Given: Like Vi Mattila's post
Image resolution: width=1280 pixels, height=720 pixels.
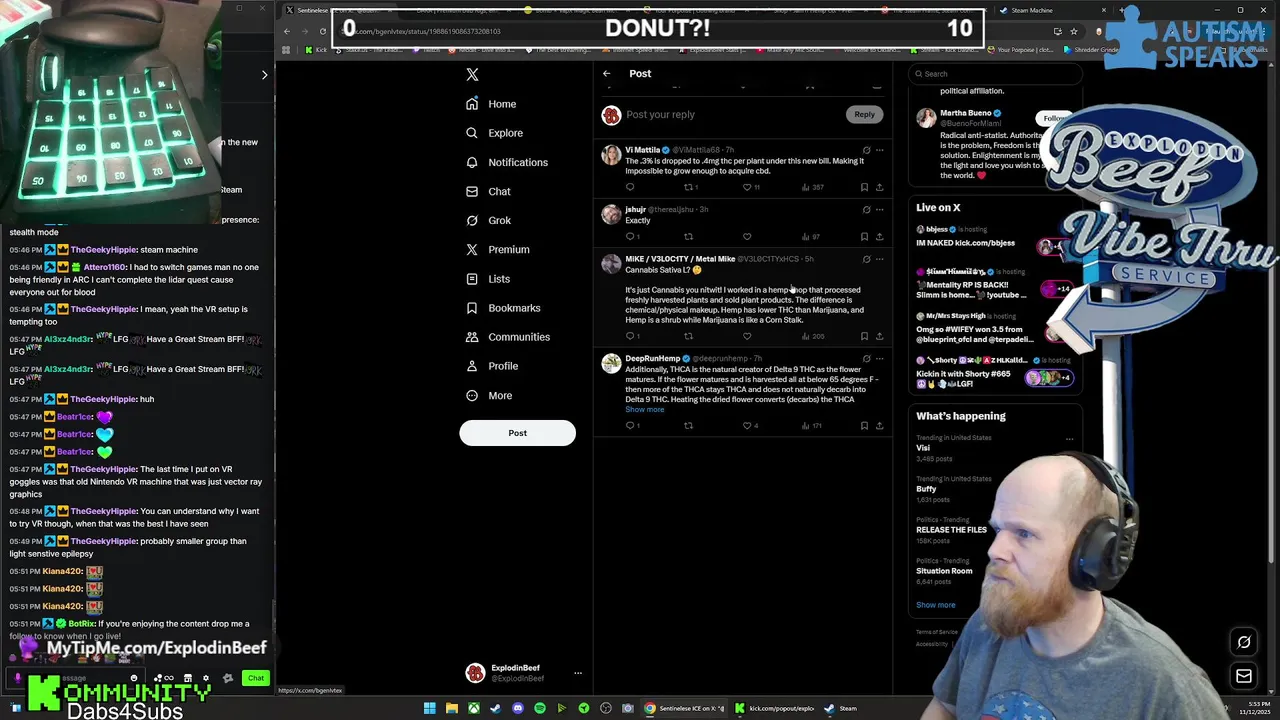Looking at the screenshot, I should pyautogui.click(x=747, y=187).
